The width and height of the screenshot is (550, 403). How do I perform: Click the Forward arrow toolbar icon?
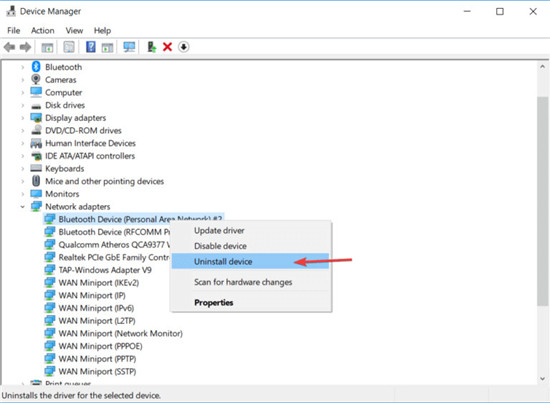click(x=25, y=47)
